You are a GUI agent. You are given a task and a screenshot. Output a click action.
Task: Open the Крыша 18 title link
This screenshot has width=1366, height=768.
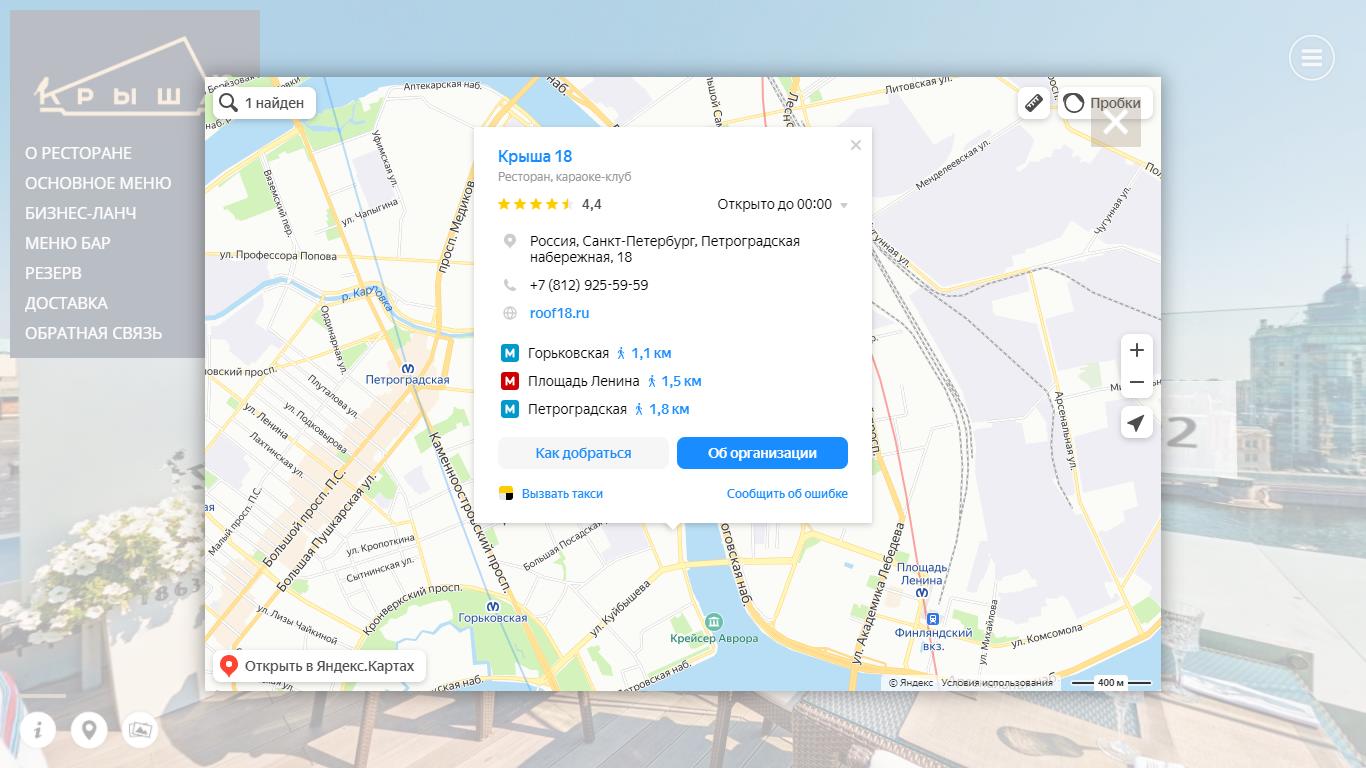(535, 156)
